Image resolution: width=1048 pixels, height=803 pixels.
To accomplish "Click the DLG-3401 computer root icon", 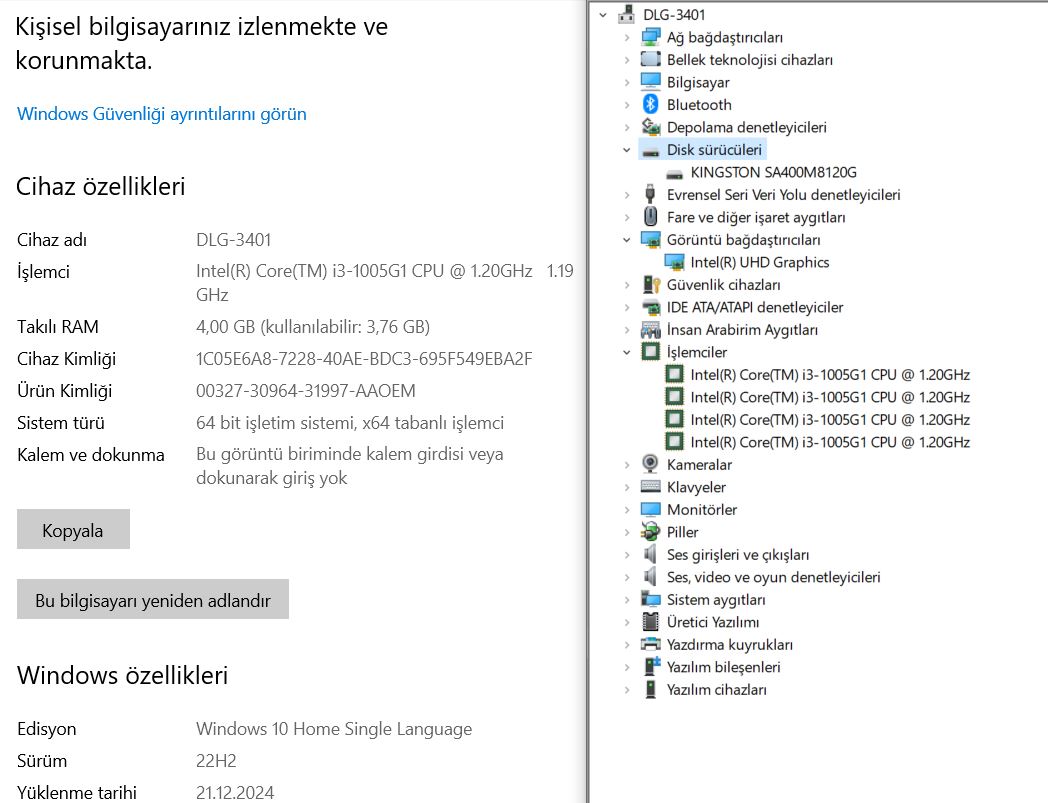I will click(x=626, y=14).
